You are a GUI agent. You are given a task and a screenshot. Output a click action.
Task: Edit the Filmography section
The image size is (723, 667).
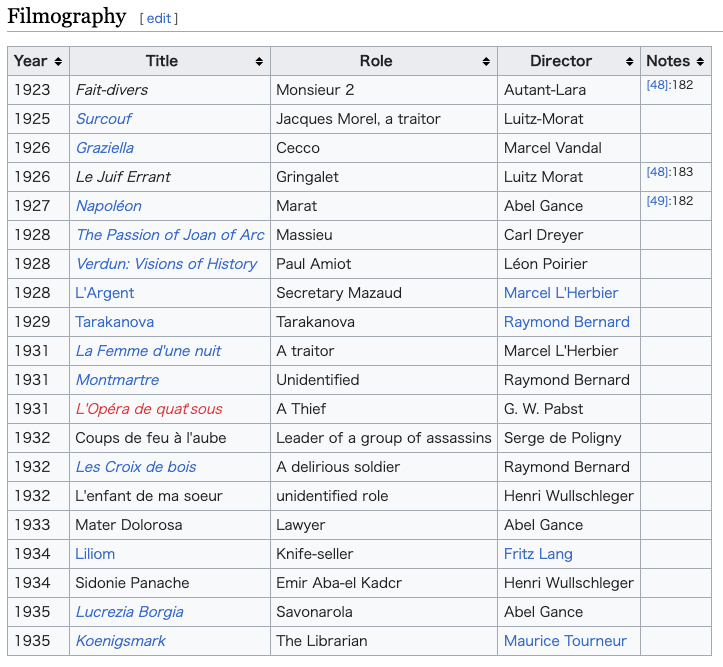point(159,18)
